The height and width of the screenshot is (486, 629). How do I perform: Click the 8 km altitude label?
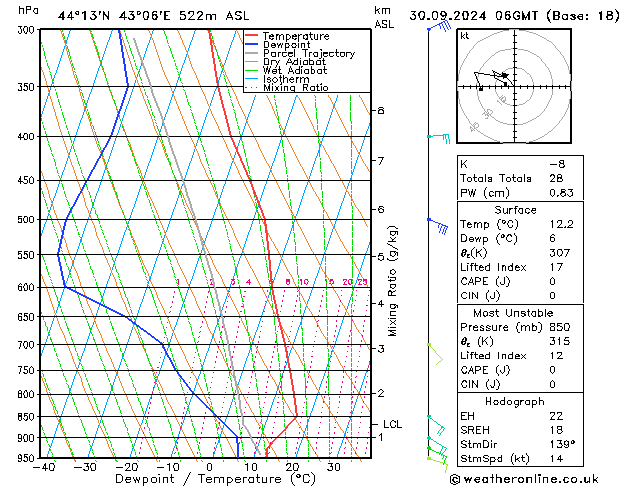pos(381,110)
